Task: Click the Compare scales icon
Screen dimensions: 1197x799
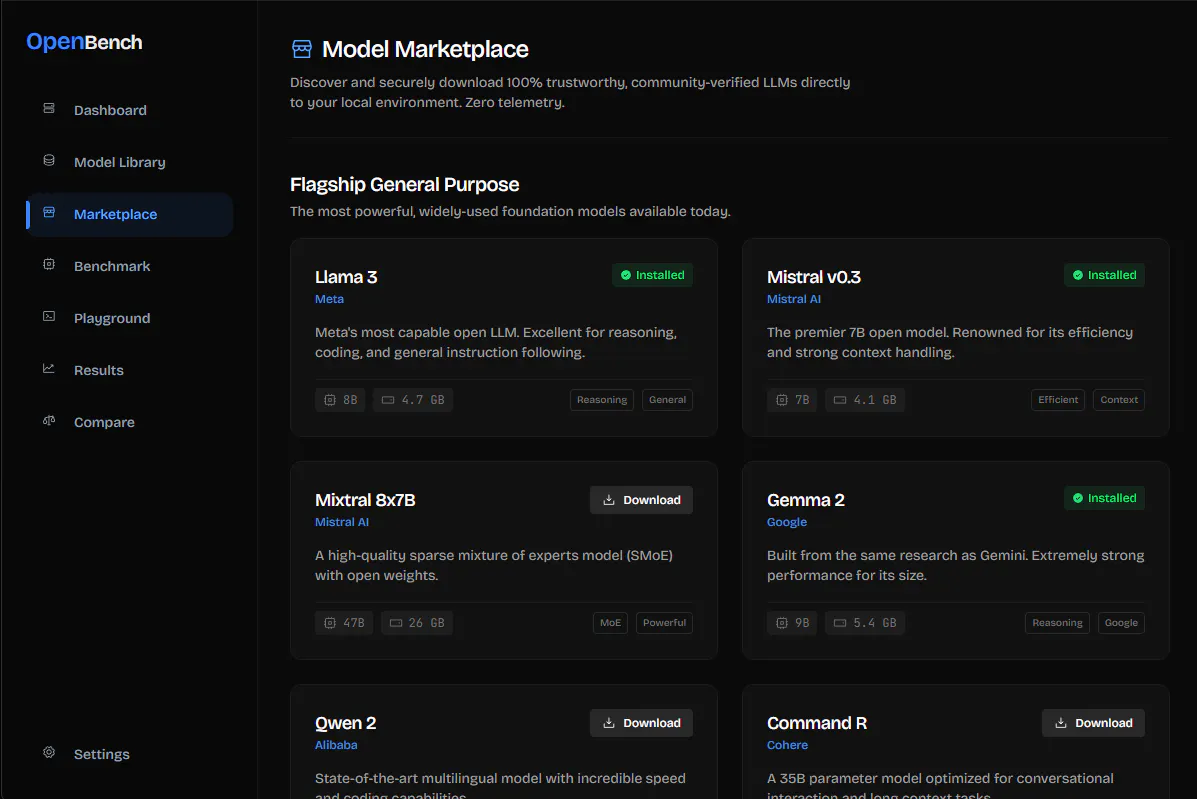Action: (49, 420)
